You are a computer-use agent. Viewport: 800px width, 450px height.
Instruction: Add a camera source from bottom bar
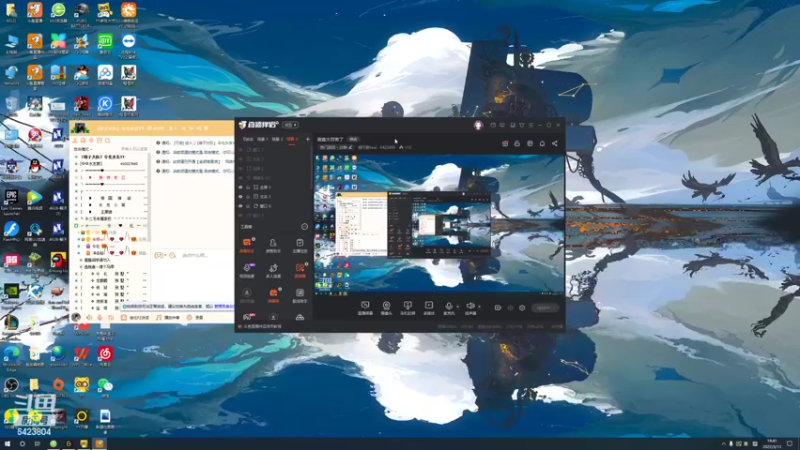pyautogui.click(x=386, y=307)
